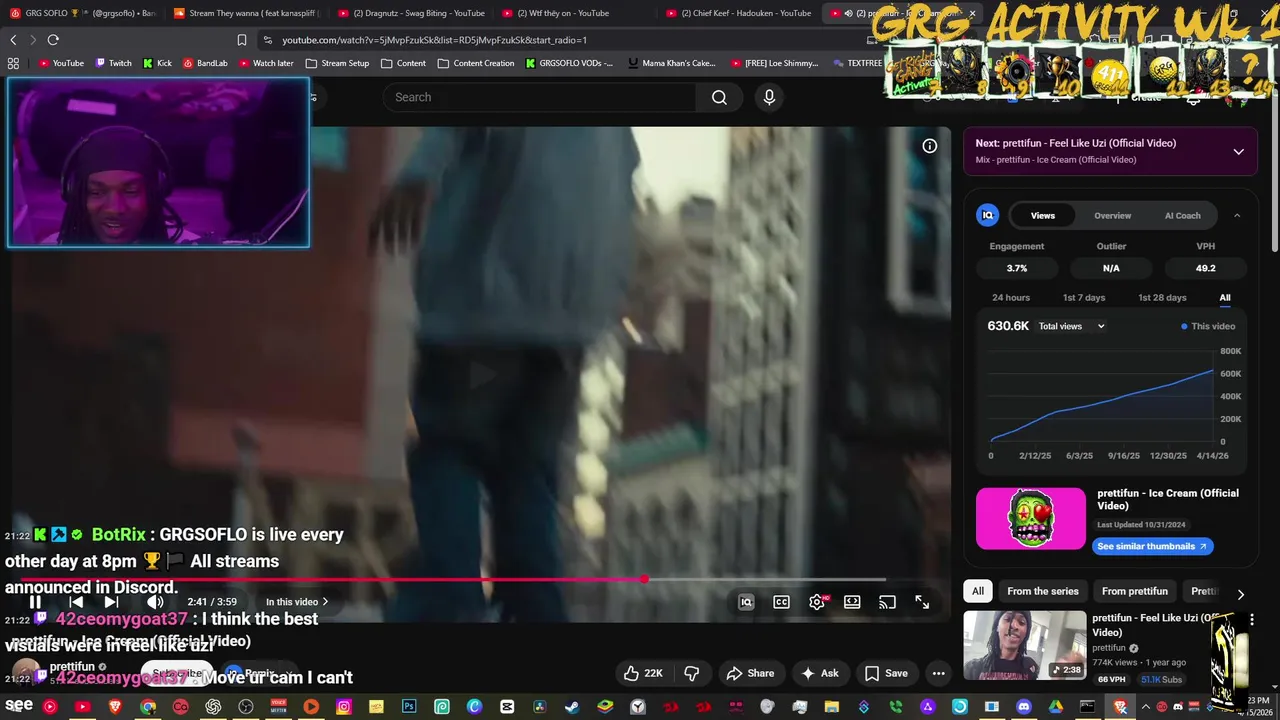Show video info card icon
Screen dimensions: 1280x720
coord(930,146)
